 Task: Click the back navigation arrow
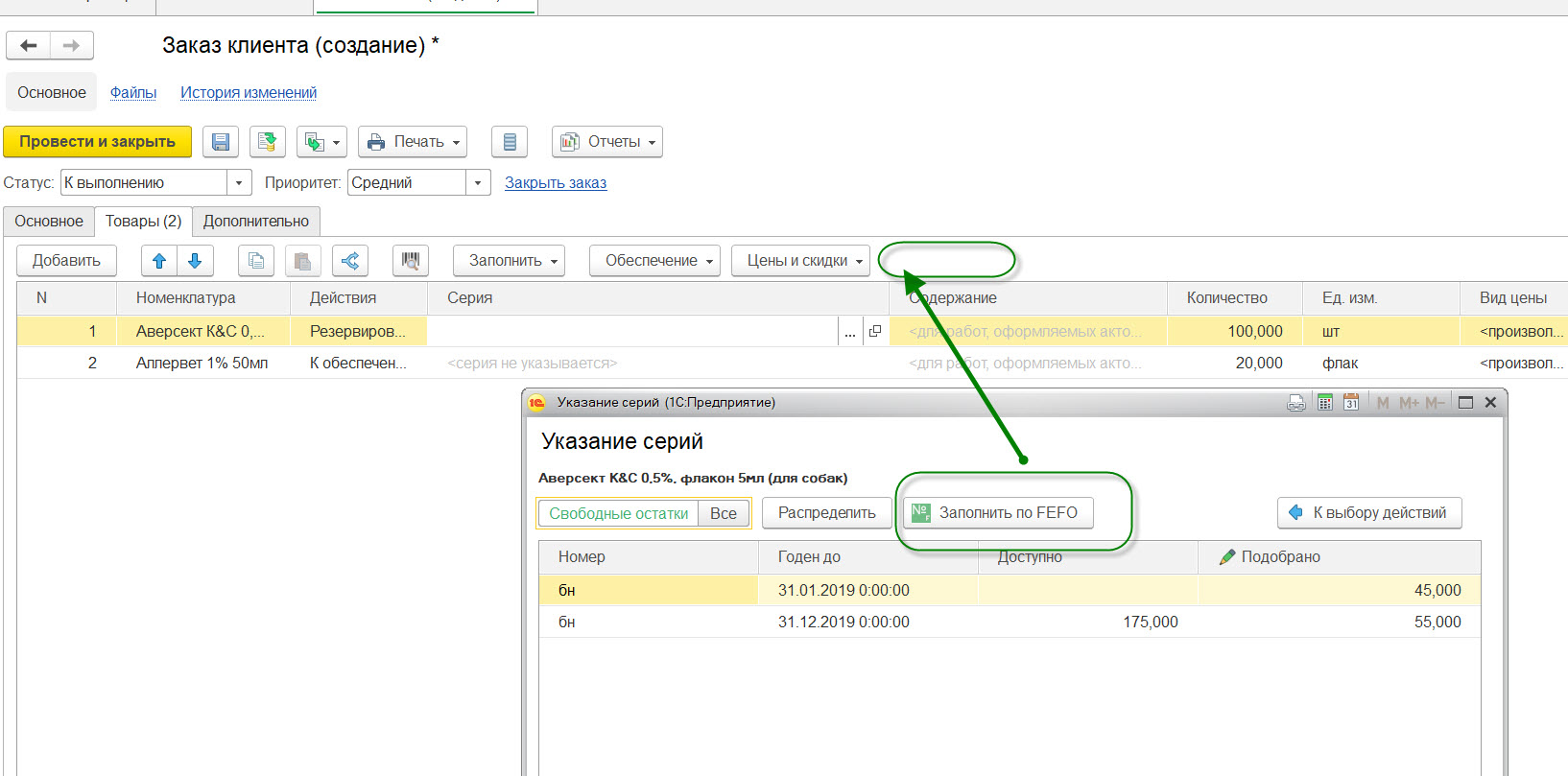pyautogui.click(x=29, y=45)
